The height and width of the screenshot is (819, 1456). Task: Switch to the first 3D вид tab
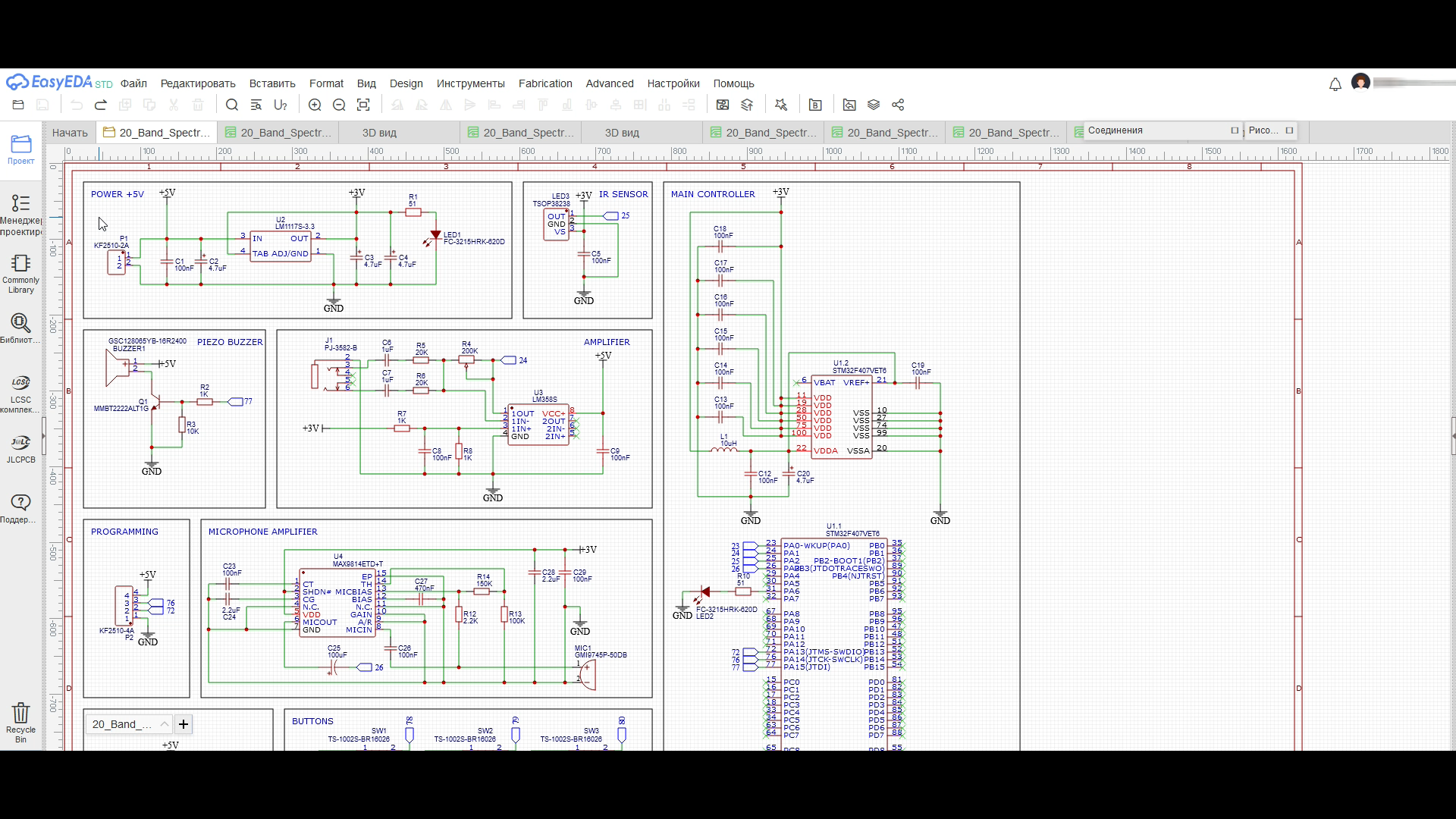pyautogui.click(x=379, y=133)
